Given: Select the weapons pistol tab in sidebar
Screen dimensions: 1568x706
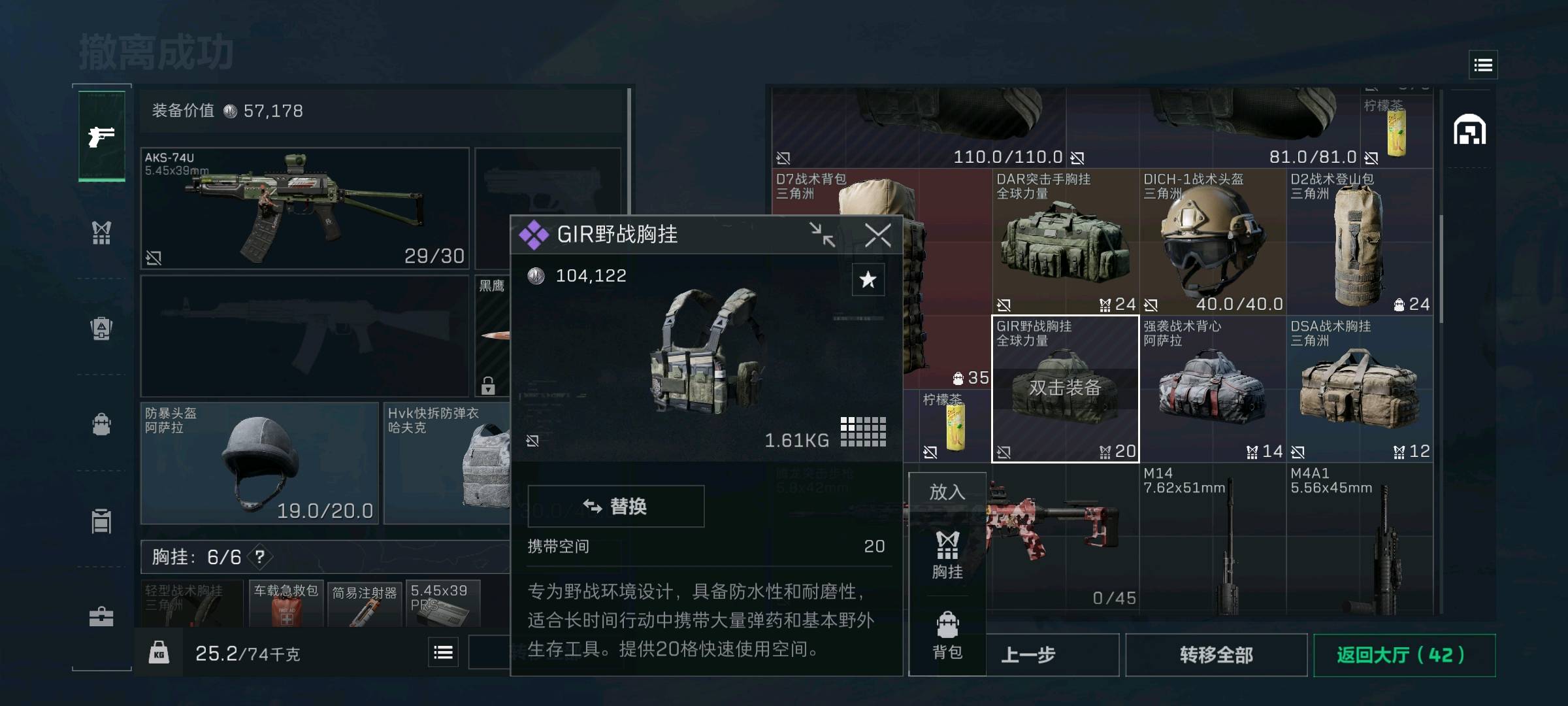Looking at the screenshot, I should [x=101, y=135].
